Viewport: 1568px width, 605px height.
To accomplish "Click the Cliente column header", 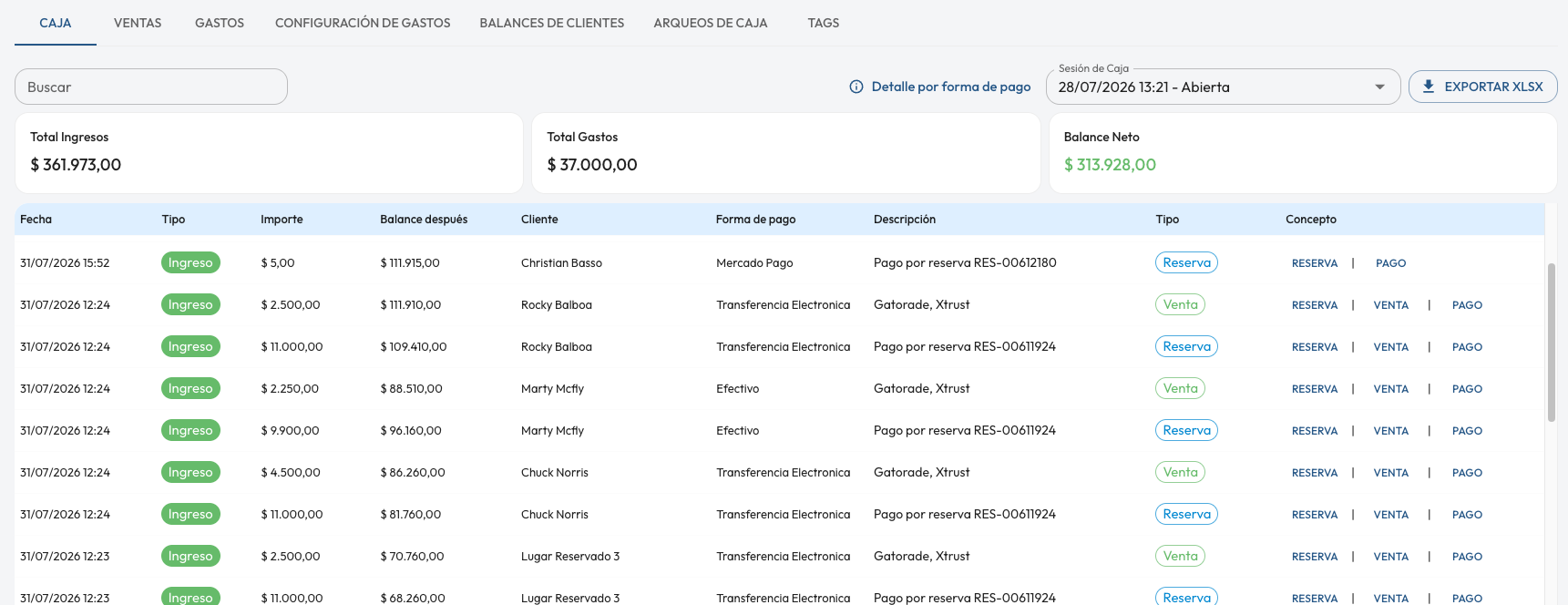I will (539, 220).
